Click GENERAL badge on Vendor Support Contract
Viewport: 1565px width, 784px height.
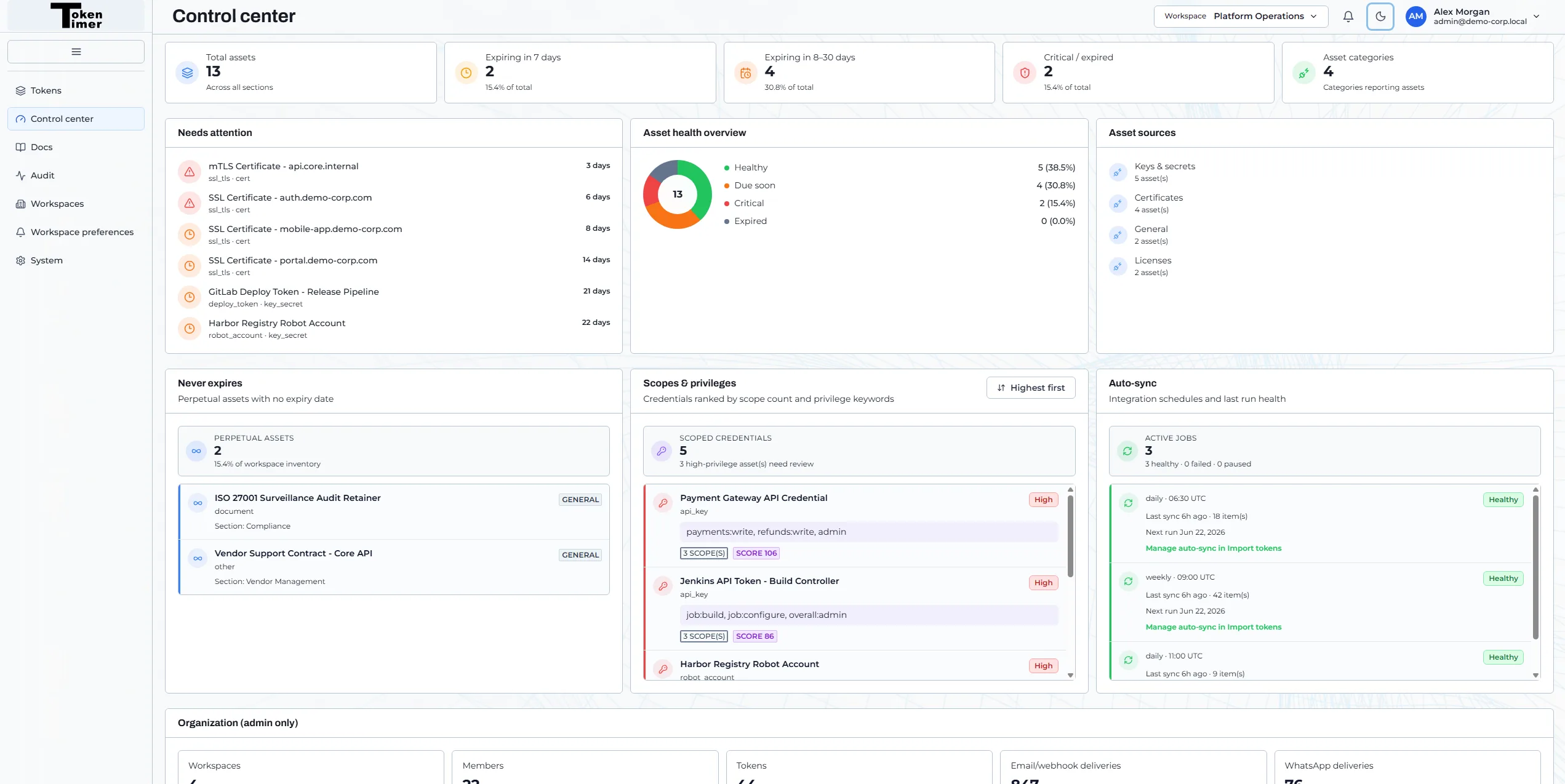click(580, 555)
